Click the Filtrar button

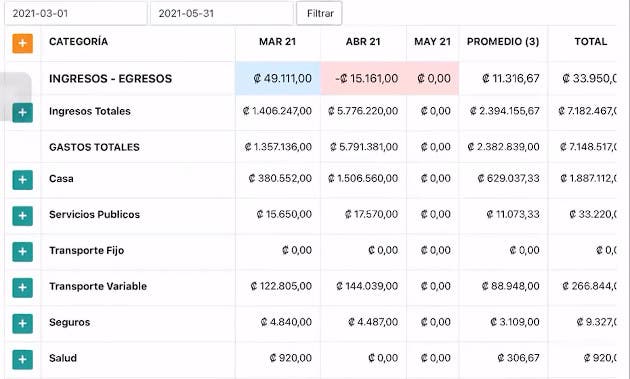point(319,13)
